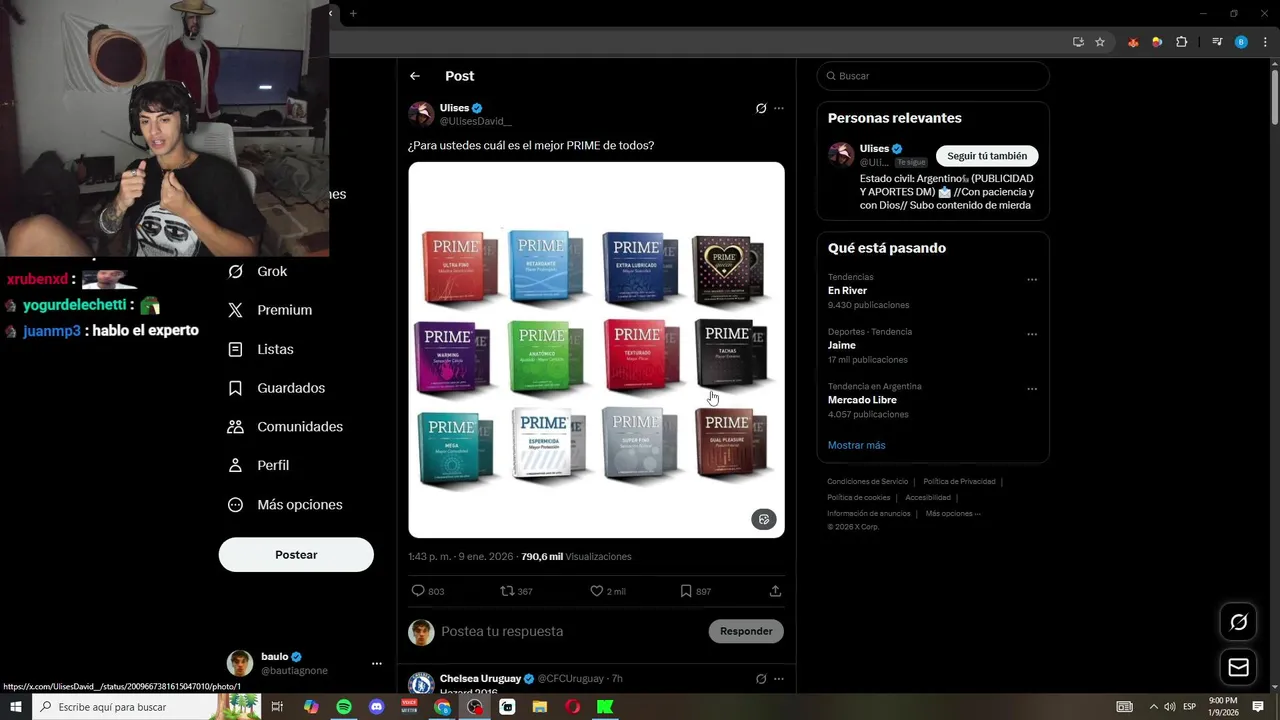Viewport: 1280px width, 720px height.
Task: Open floating Grok button at bottom right
Action: click(x=1239, y=622)
